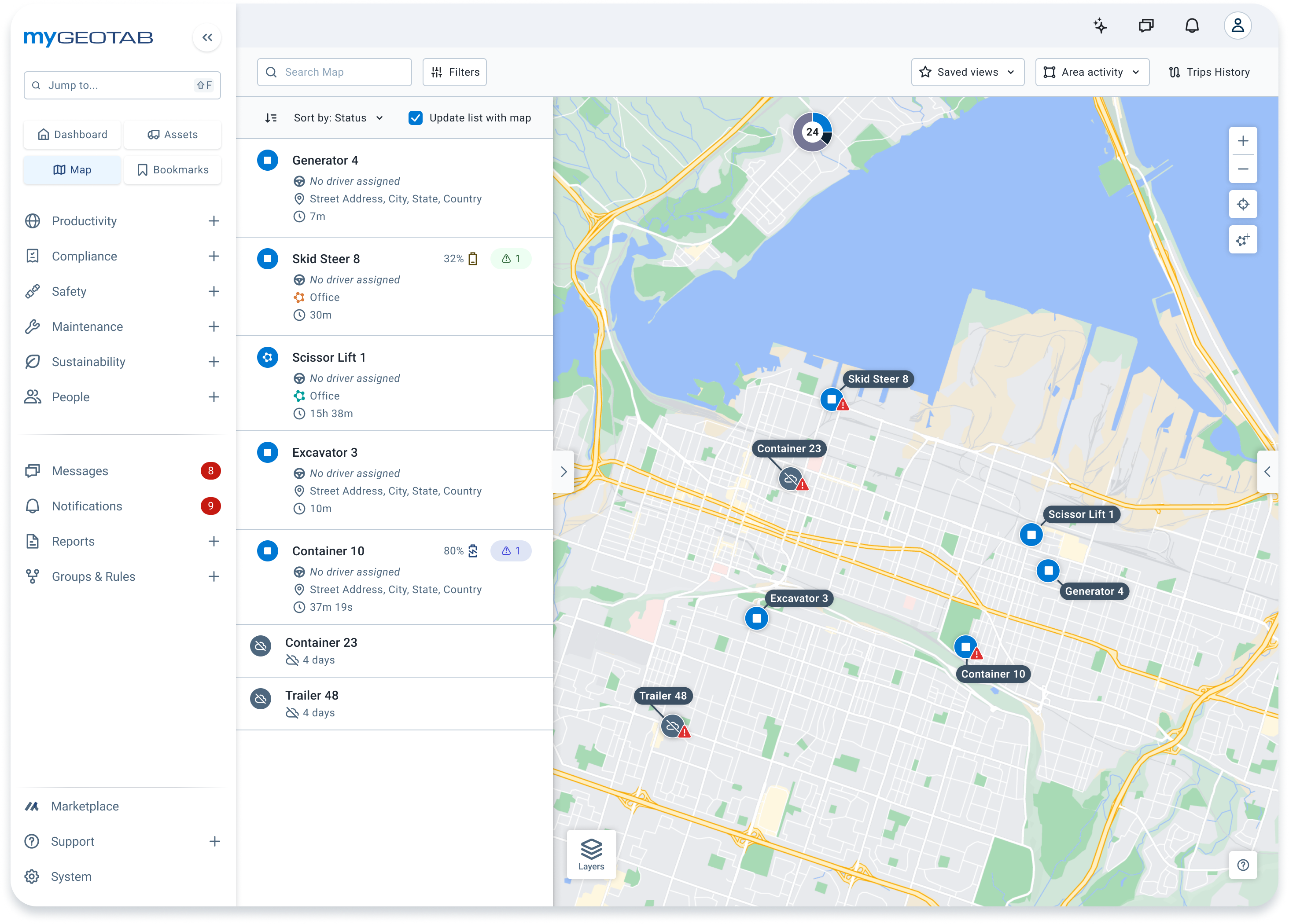Switch to the Assets tab

click(x=173, y=135)
